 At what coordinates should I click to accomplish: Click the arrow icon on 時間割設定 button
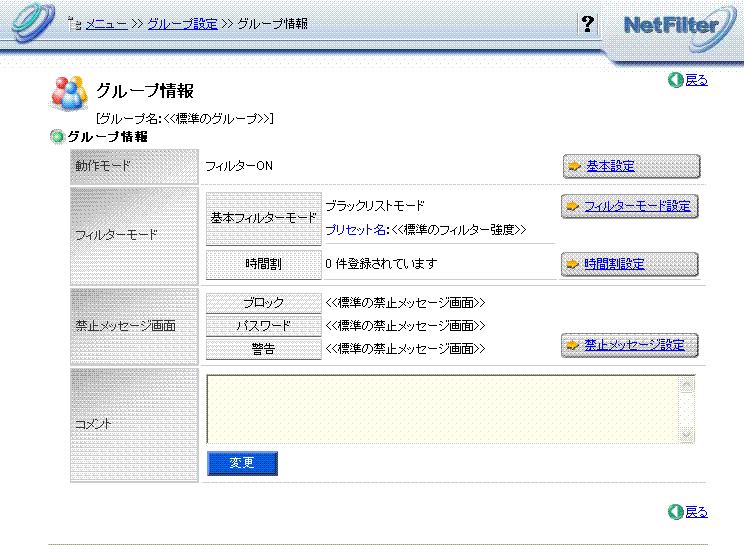pos(573,264)
